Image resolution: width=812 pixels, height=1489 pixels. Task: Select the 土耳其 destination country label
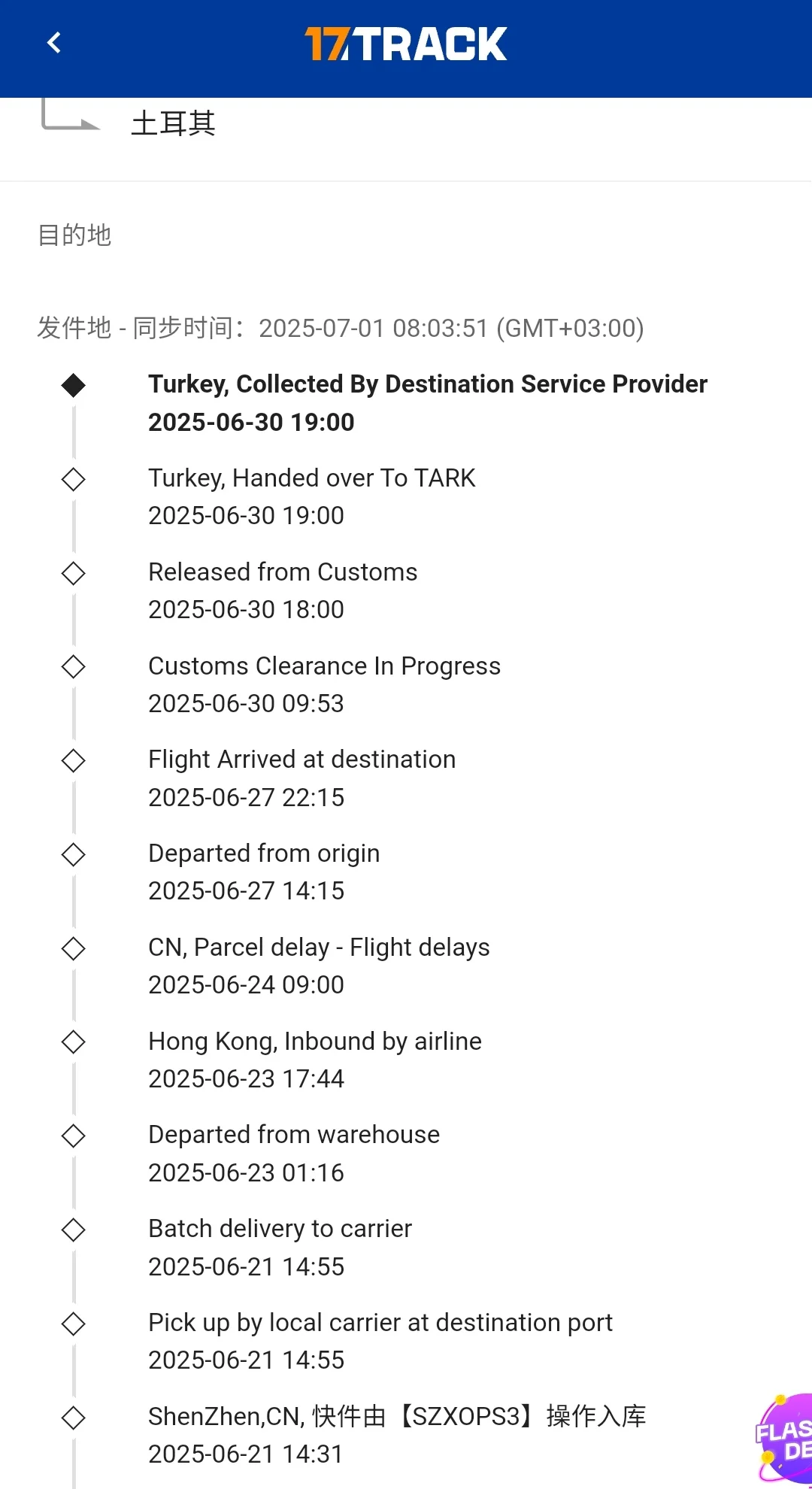[174, 123]
